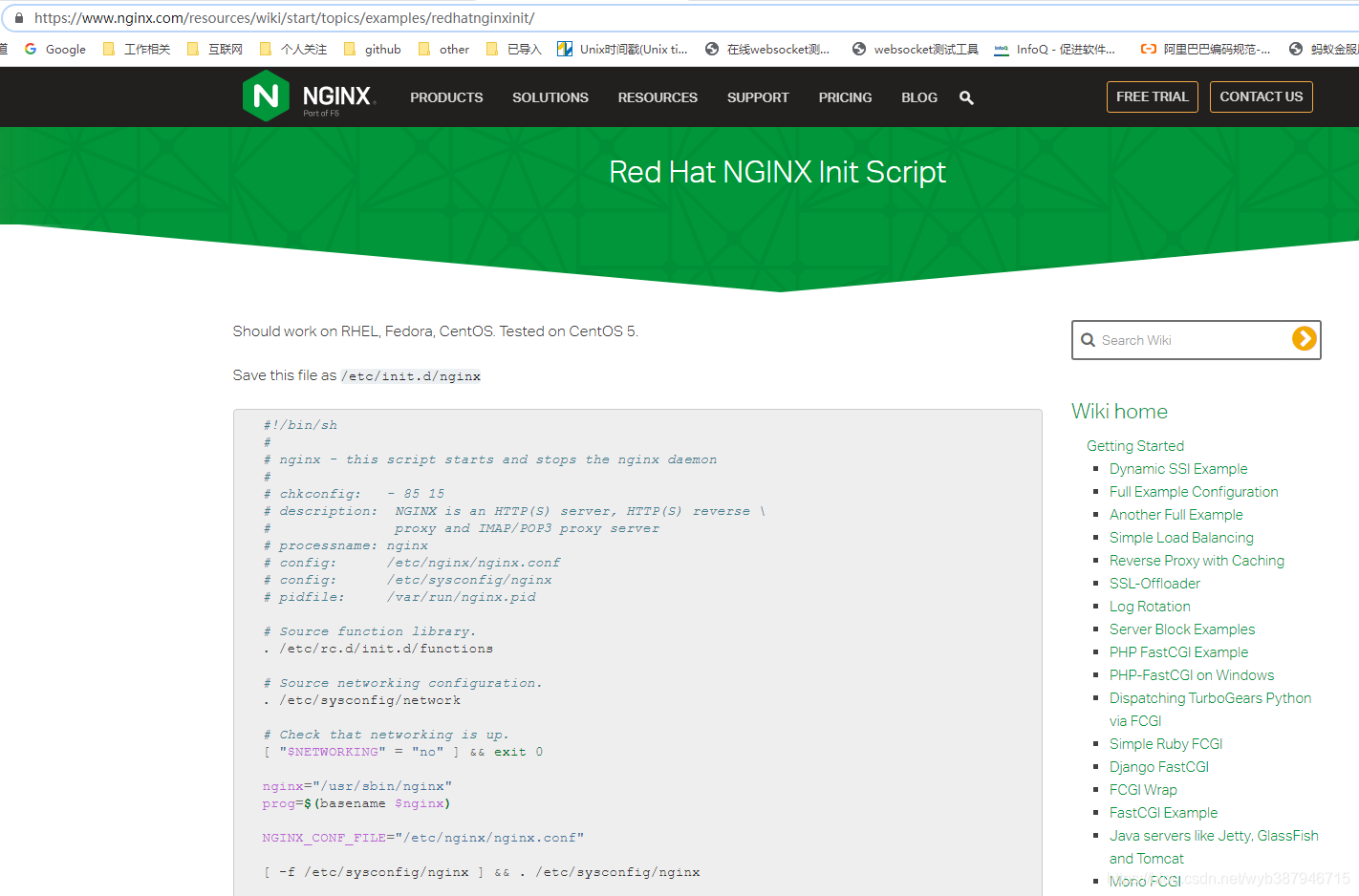Open the Unix时间戳 bookmark
The image size is (1359, 896).
tap(622, 49)
